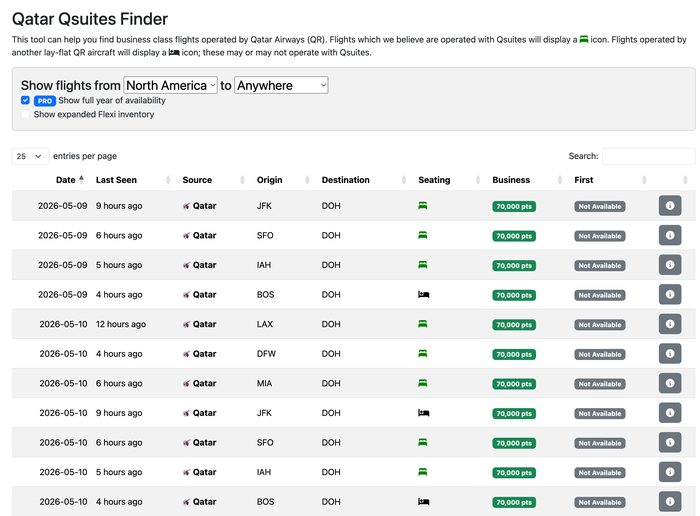
Task: Click bed icon in JFK 2026-05-10 row
Action: coord(423,413)
